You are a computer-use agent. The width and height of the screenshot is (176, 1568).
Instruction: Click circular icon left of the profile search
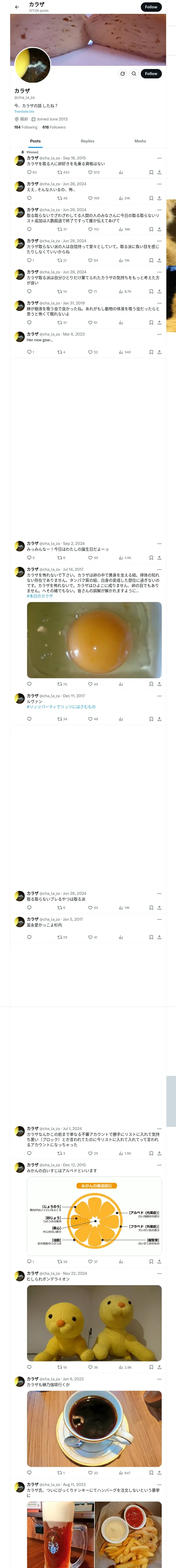tap(123, 74)
